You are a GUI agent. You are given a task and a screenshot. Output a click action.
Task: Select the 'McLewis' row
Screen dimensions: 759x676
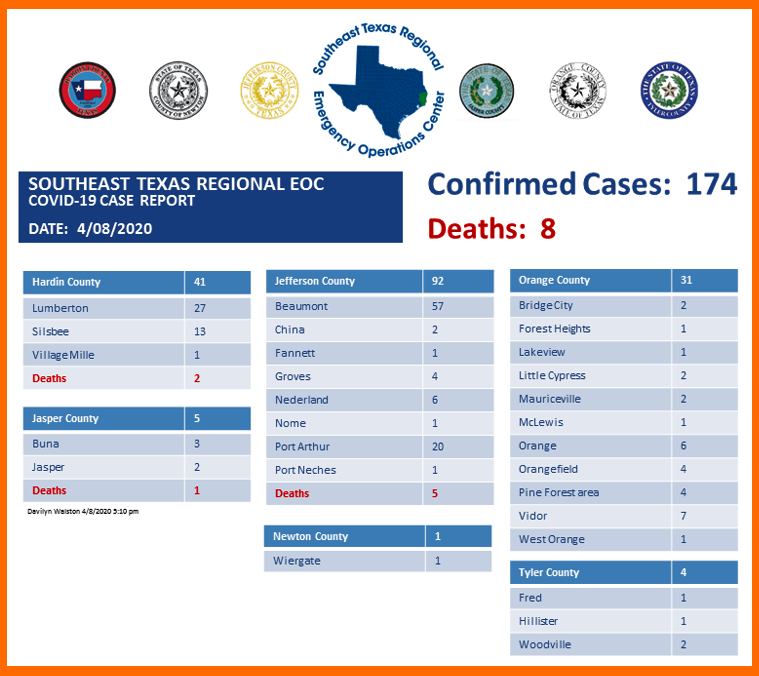(624, 422)
